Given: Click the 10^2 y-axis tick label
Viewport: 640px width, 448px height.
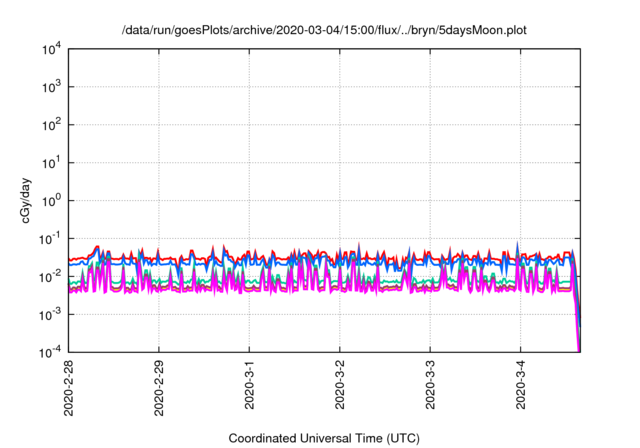Looking at the screenshot, I should click(52, 125).
